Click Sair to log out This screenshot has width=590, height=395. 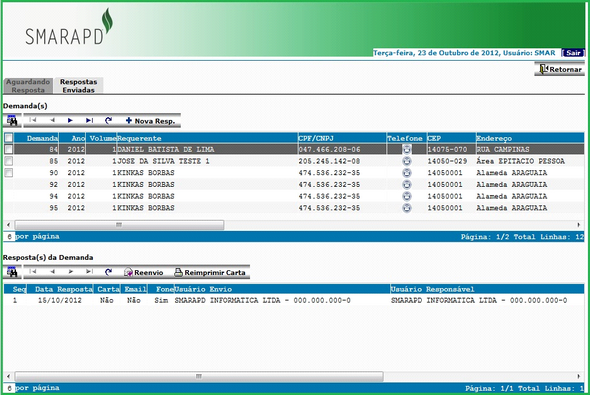coord(573,53)
